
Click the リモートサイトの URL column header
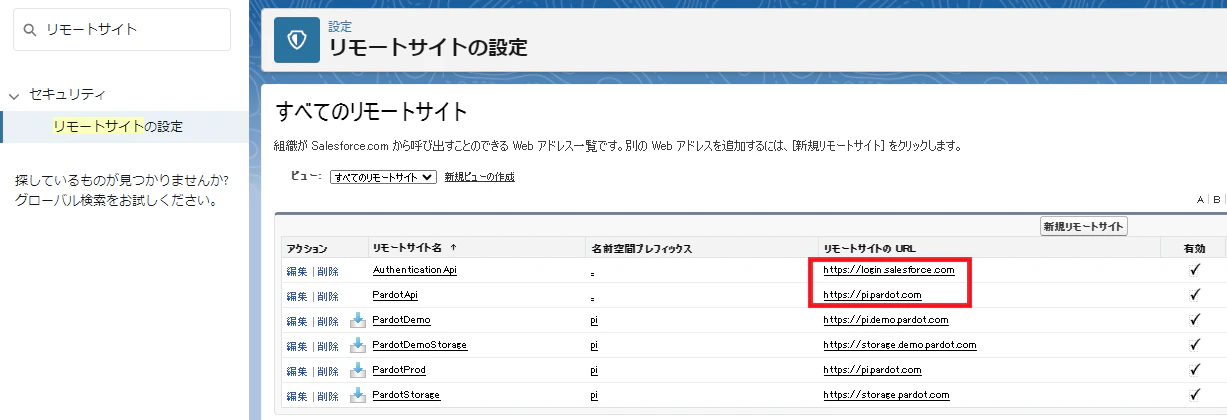click(x=869, y=247)
